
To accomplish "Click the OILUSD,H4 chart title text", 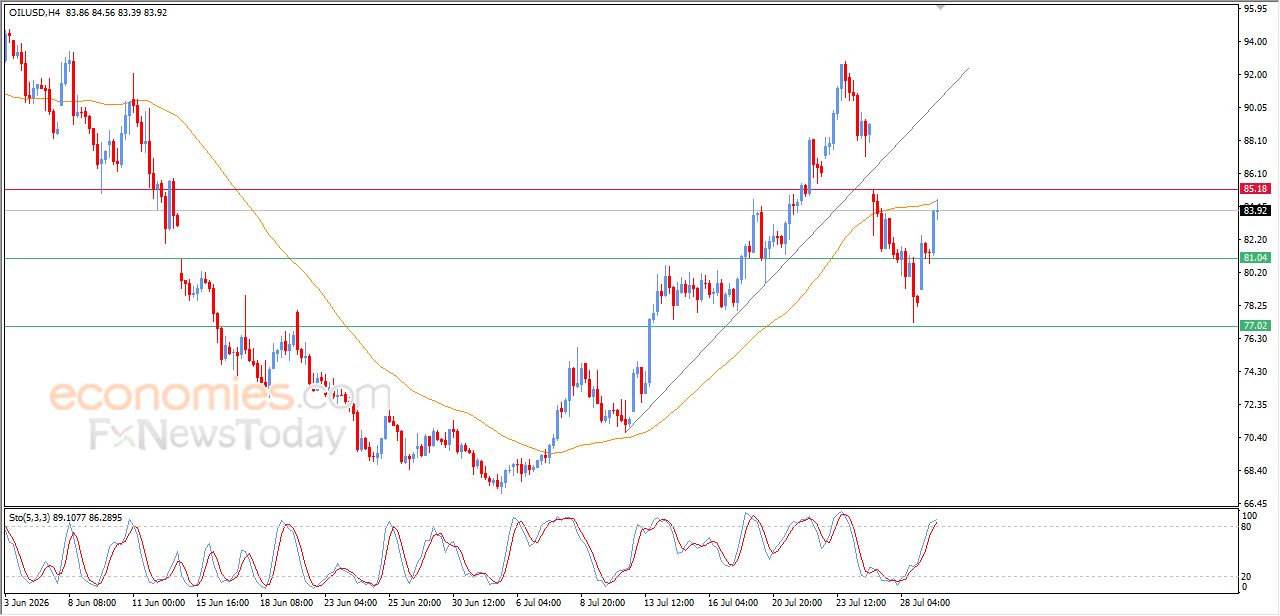I will (34, 12).
